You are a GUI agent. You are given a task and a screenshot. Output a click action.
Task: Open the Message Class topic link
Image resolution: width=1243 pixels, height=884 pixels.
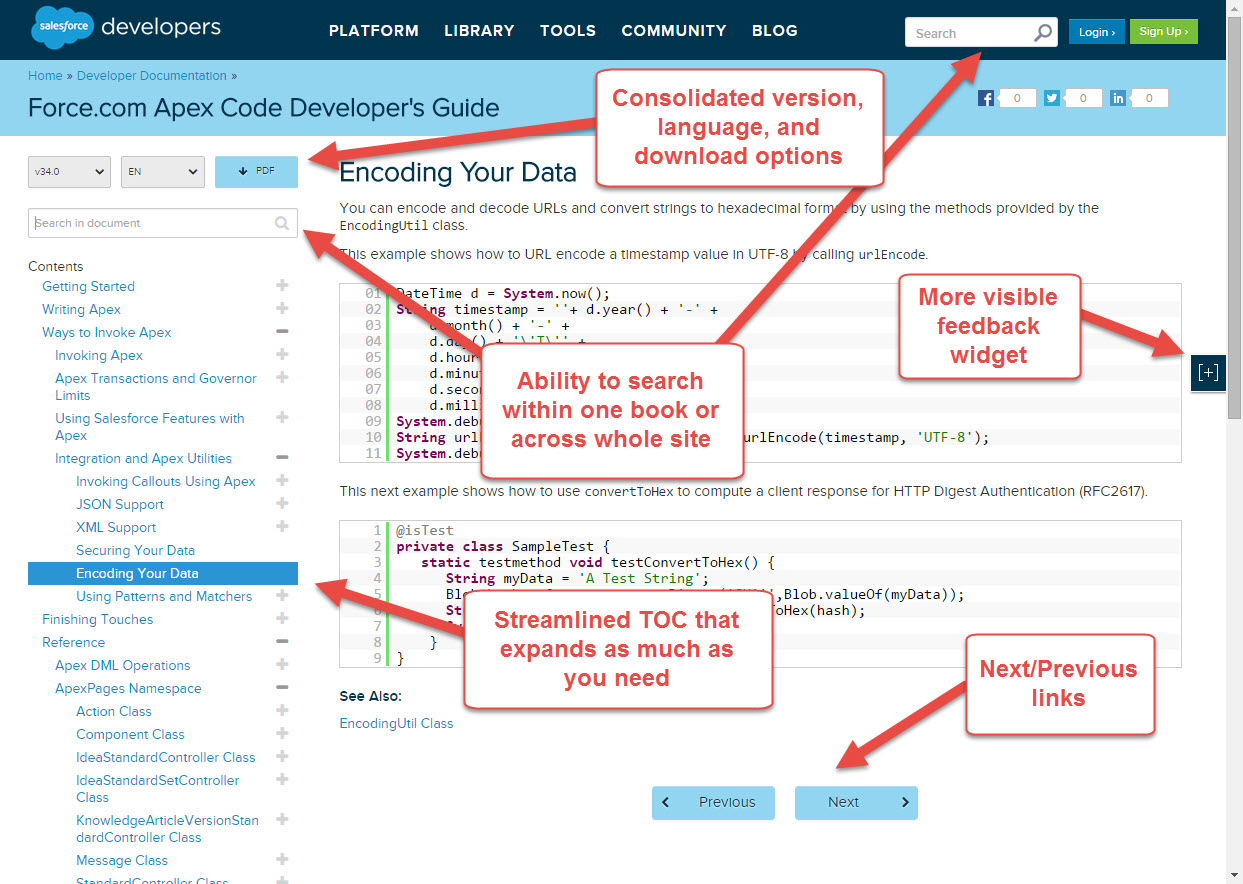pyautogui.click(x=122, y=860)
